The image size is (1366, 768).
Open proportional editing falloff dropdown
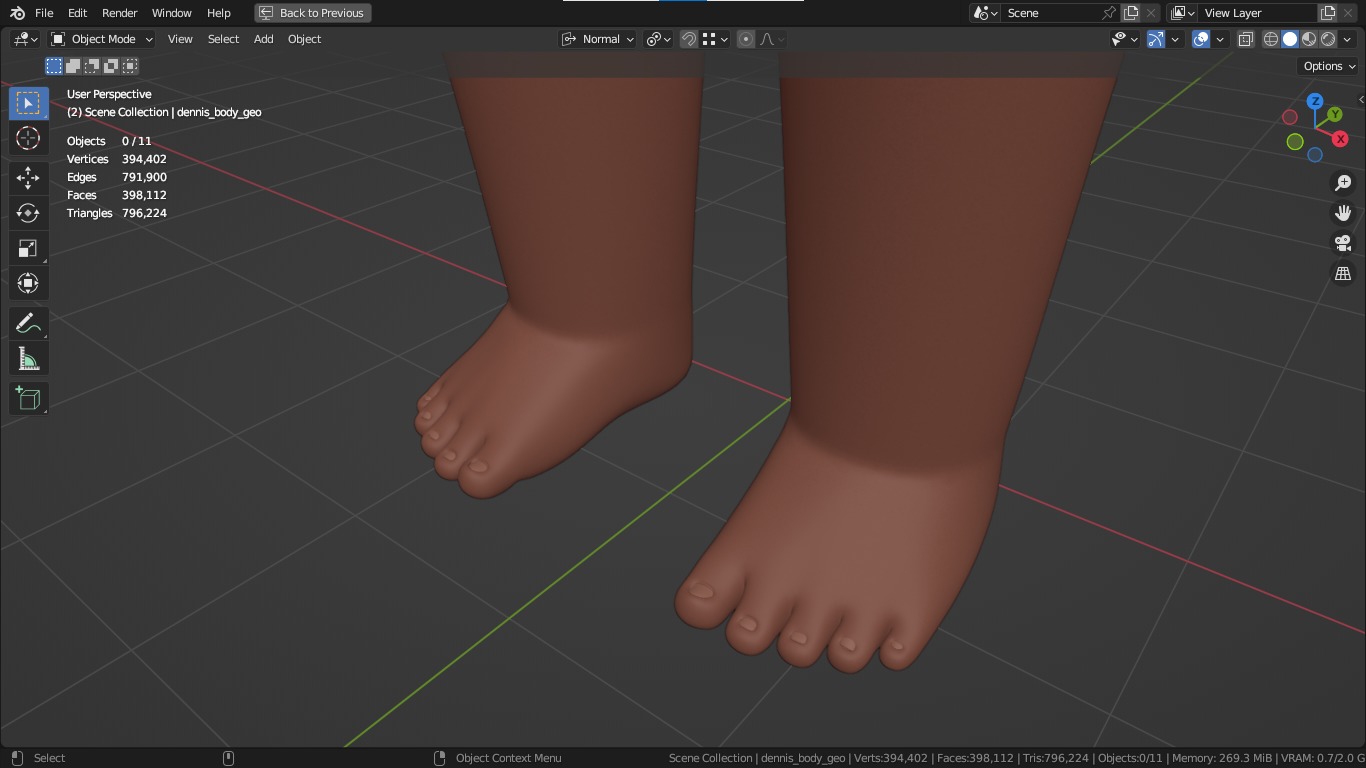click(771, 39)
